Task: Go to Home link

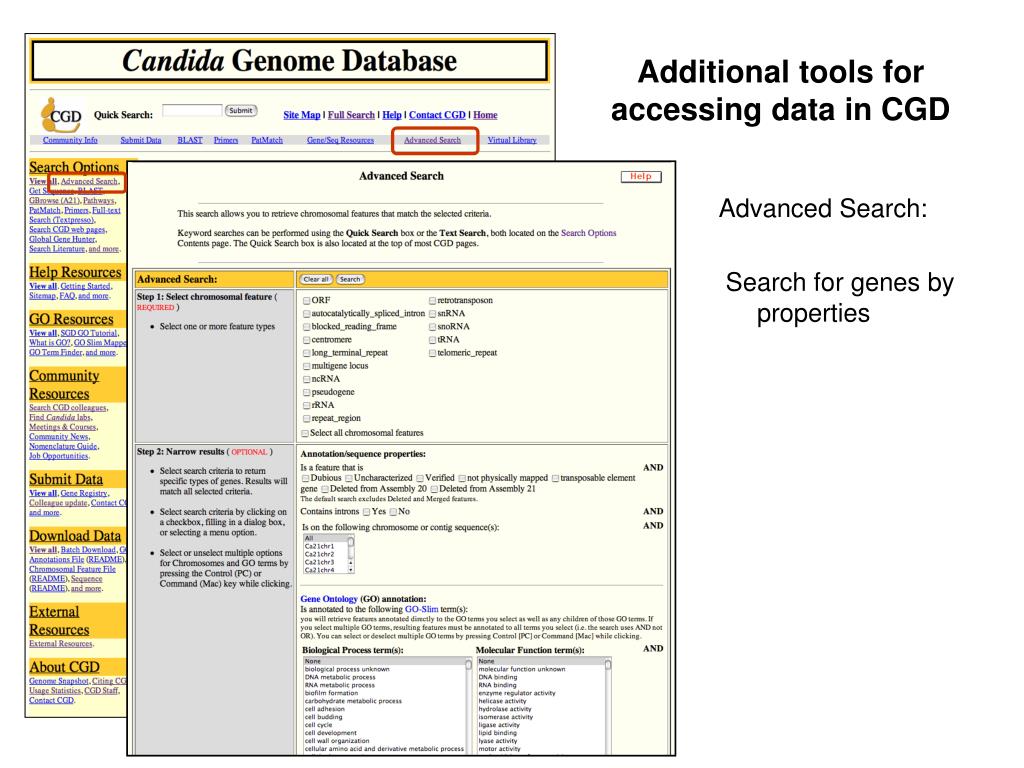Action: click(485, 115)
